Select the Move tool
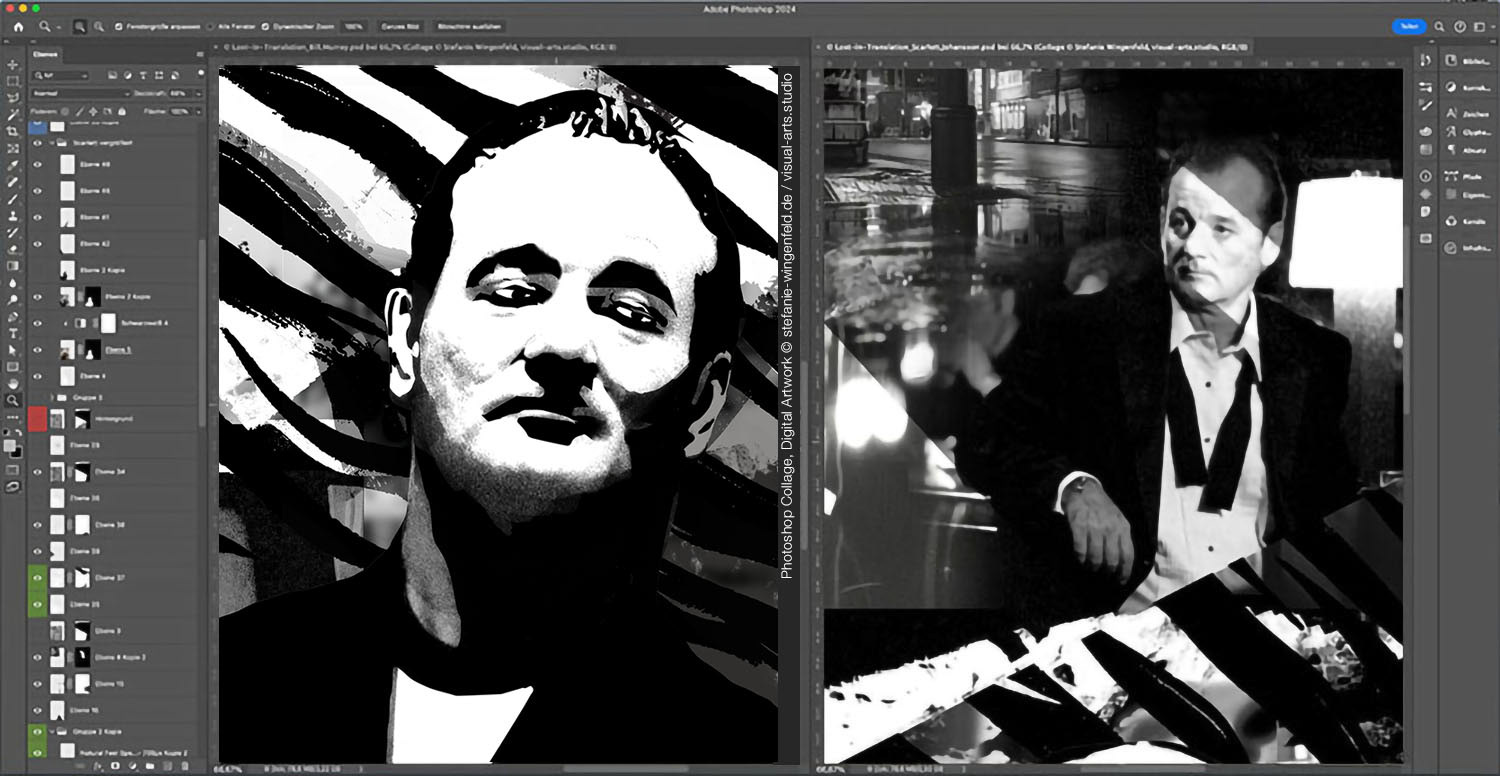The width and height of the screenshot is (1500, 776). 13,64
